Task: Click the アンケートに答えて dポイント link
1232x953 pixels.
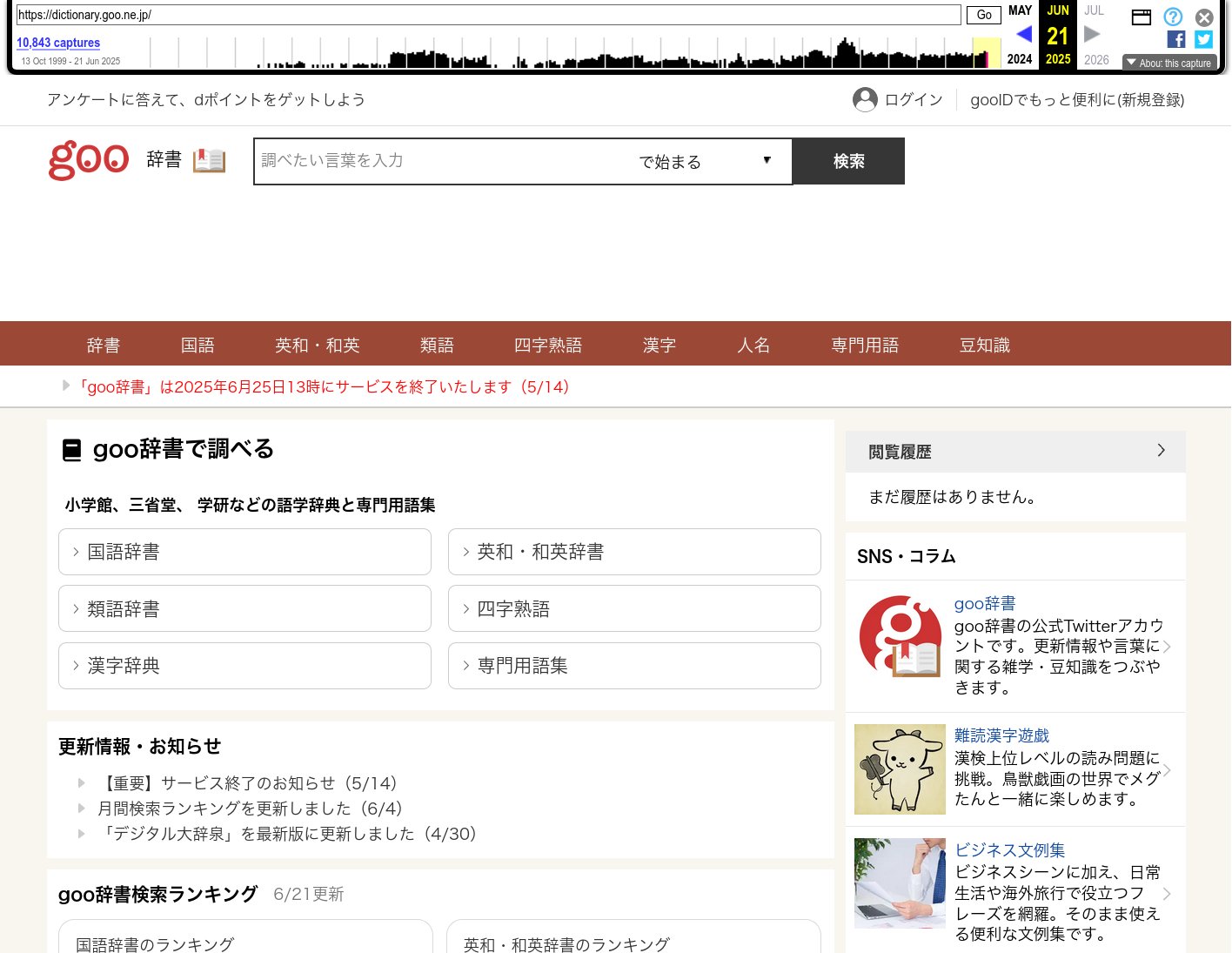Action: pyautogui.click(x=206, y=100)
